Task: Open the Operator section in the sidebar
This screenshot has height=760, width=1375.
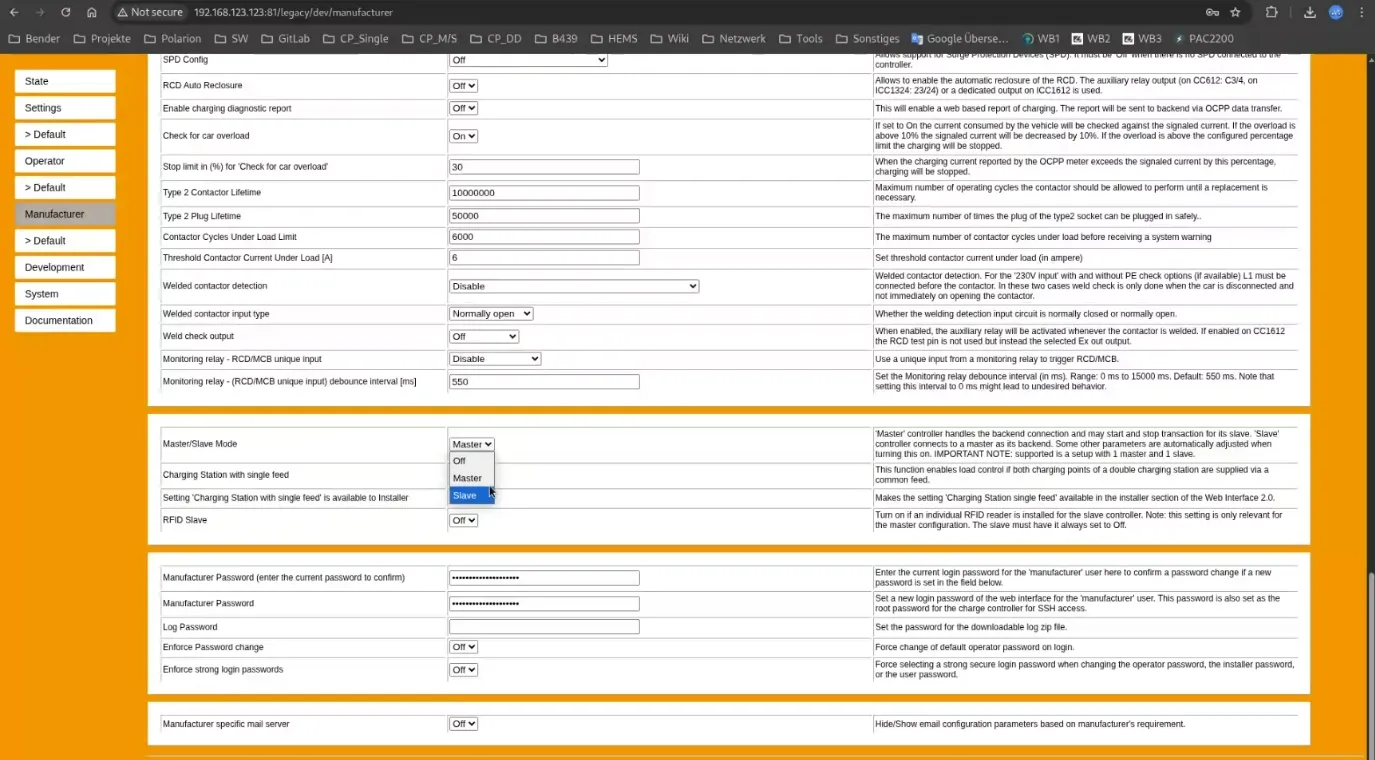Action: (x=65, y=161)
